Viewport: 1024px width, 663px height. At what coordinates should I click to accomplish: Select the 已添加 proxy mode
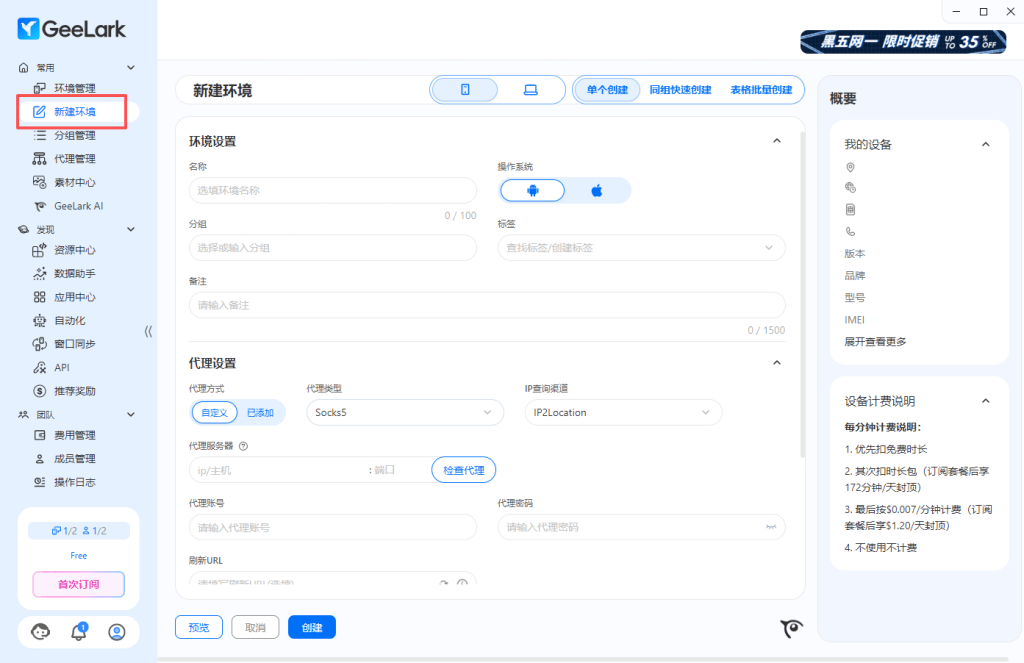tap(262, 412)
